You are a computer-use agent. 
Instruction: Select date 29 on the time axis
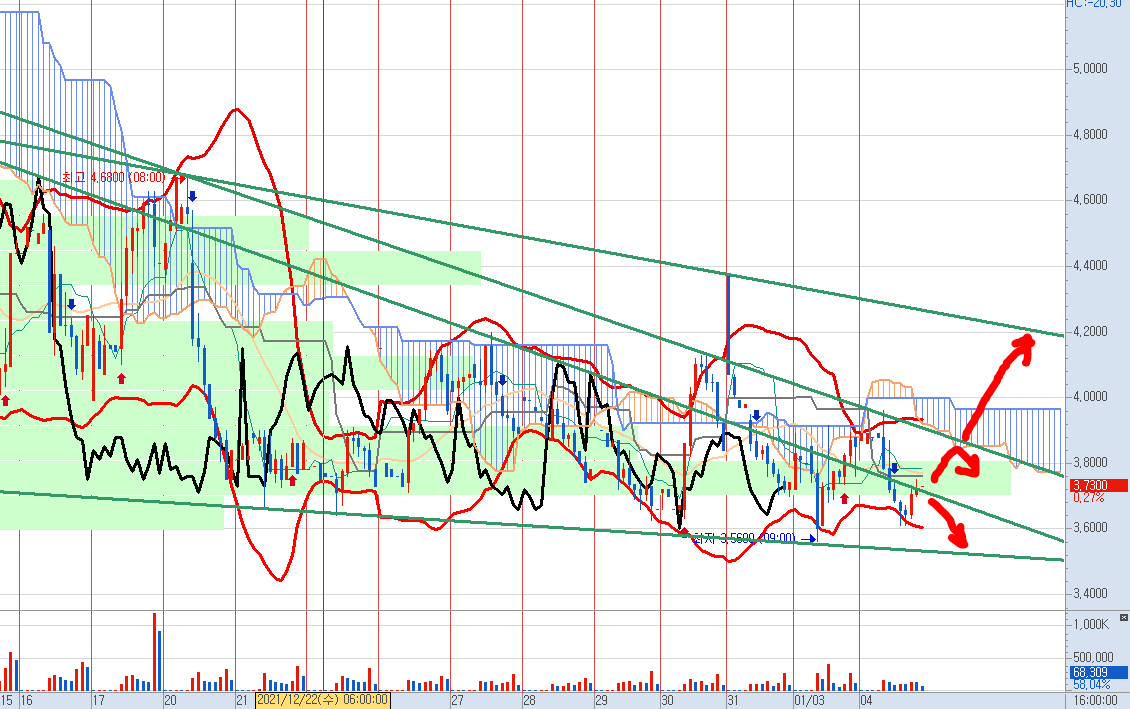click(x=601, y=700)
